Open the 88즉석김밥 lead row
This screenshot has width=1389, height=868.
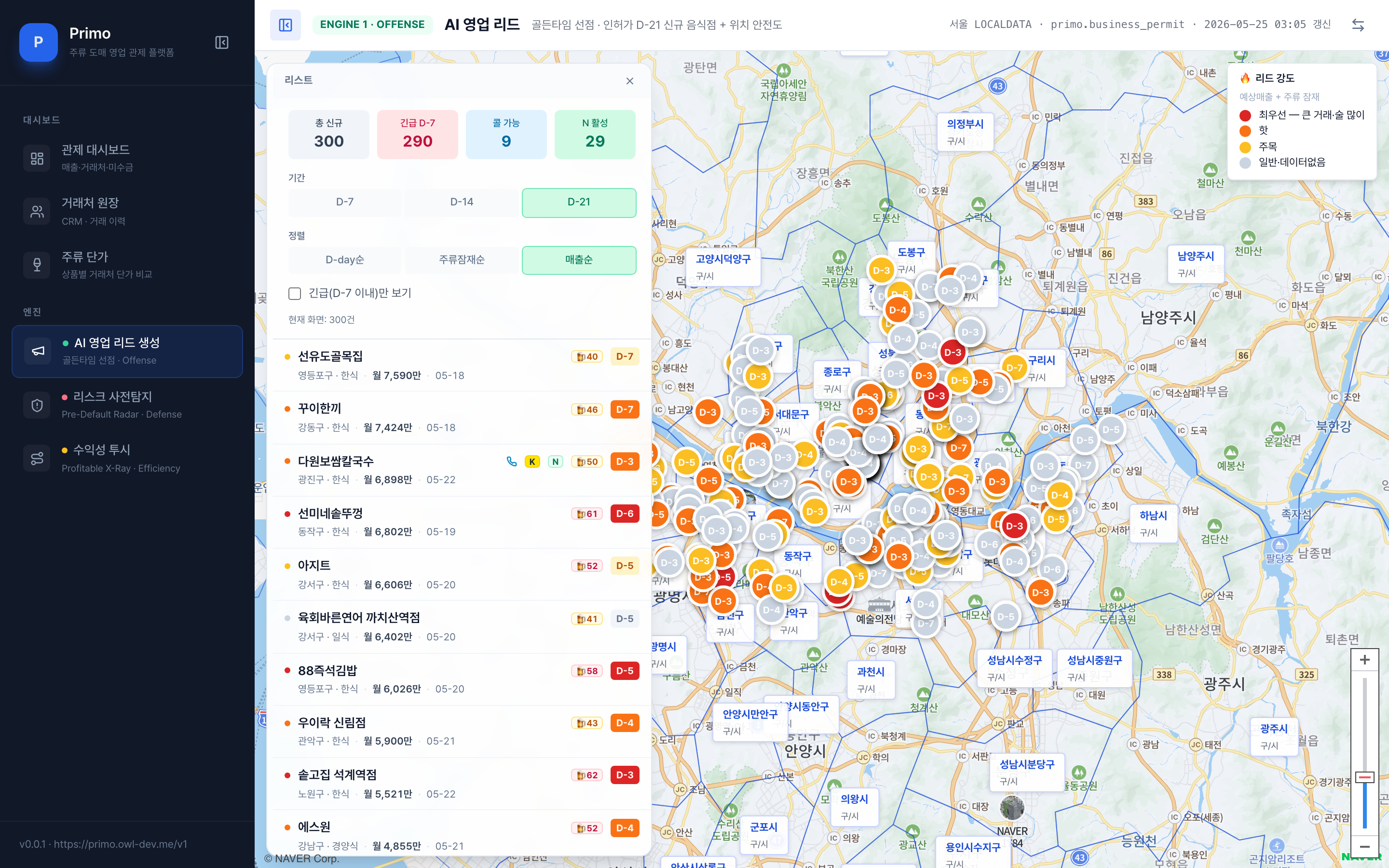[462, 679]
